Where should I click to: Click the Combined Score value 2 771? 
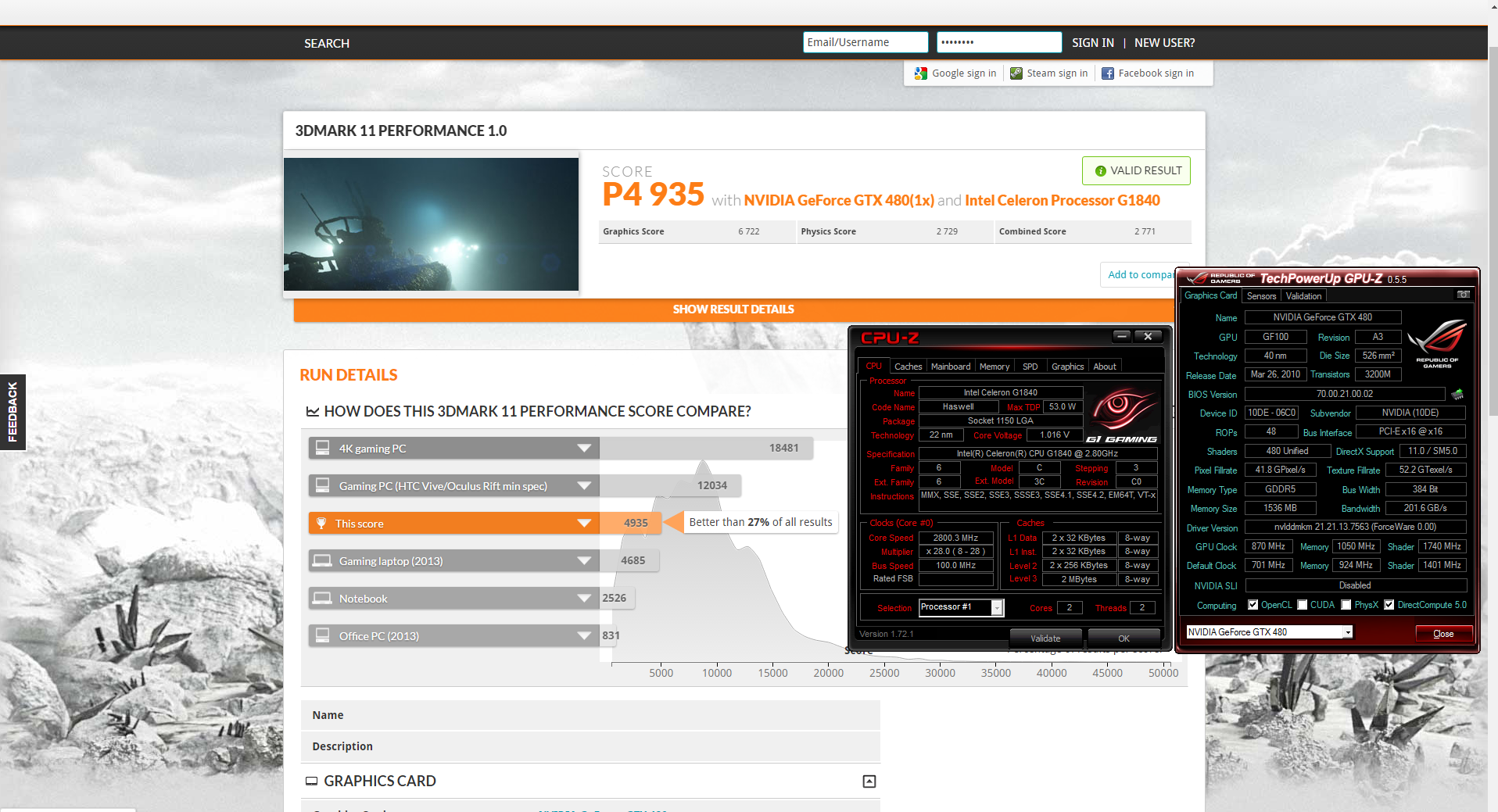click(x=1145, y=231)
